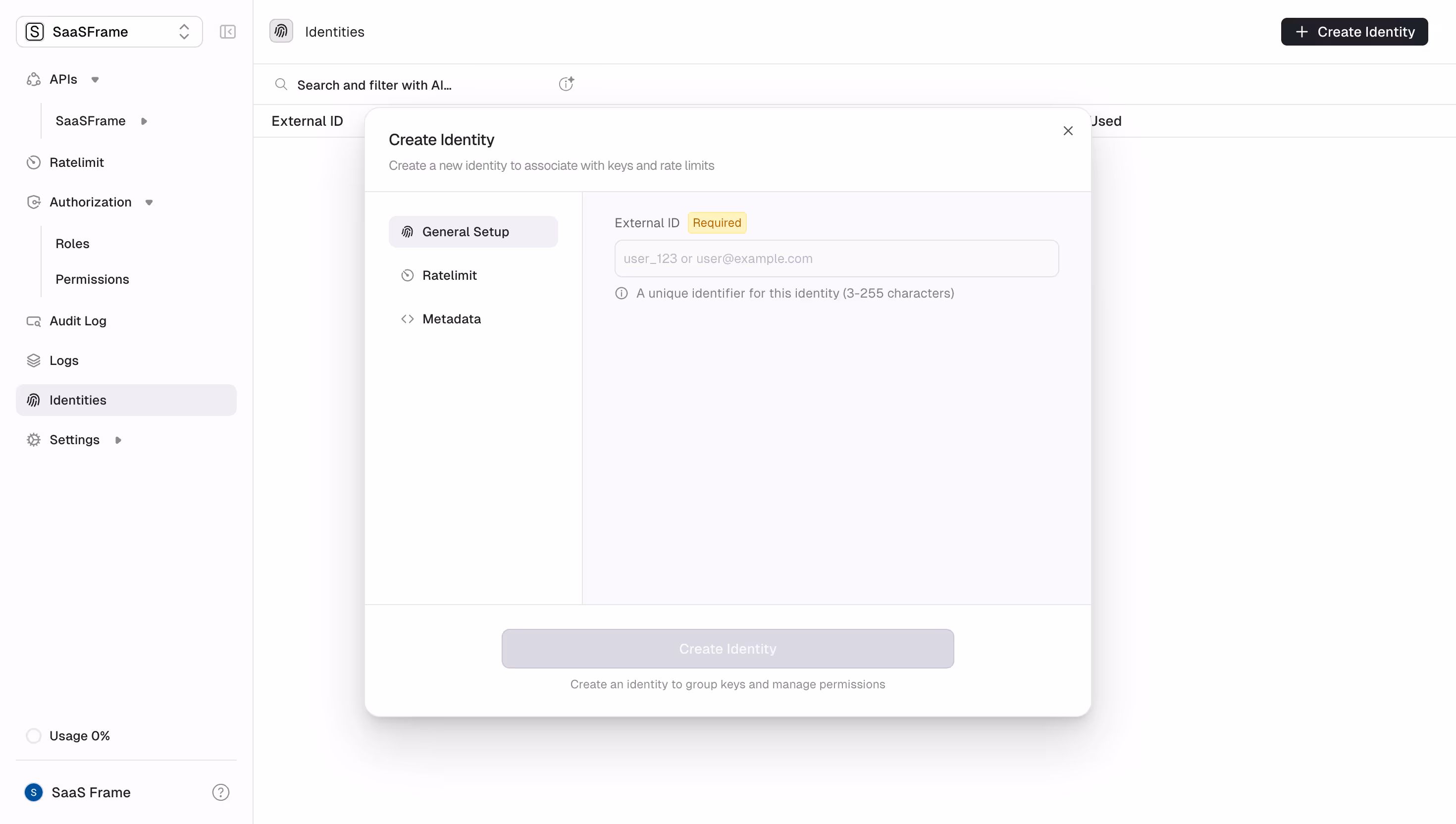
Task: Click the circular S workspace avatar at bottom
Action: tap(33, 792)
